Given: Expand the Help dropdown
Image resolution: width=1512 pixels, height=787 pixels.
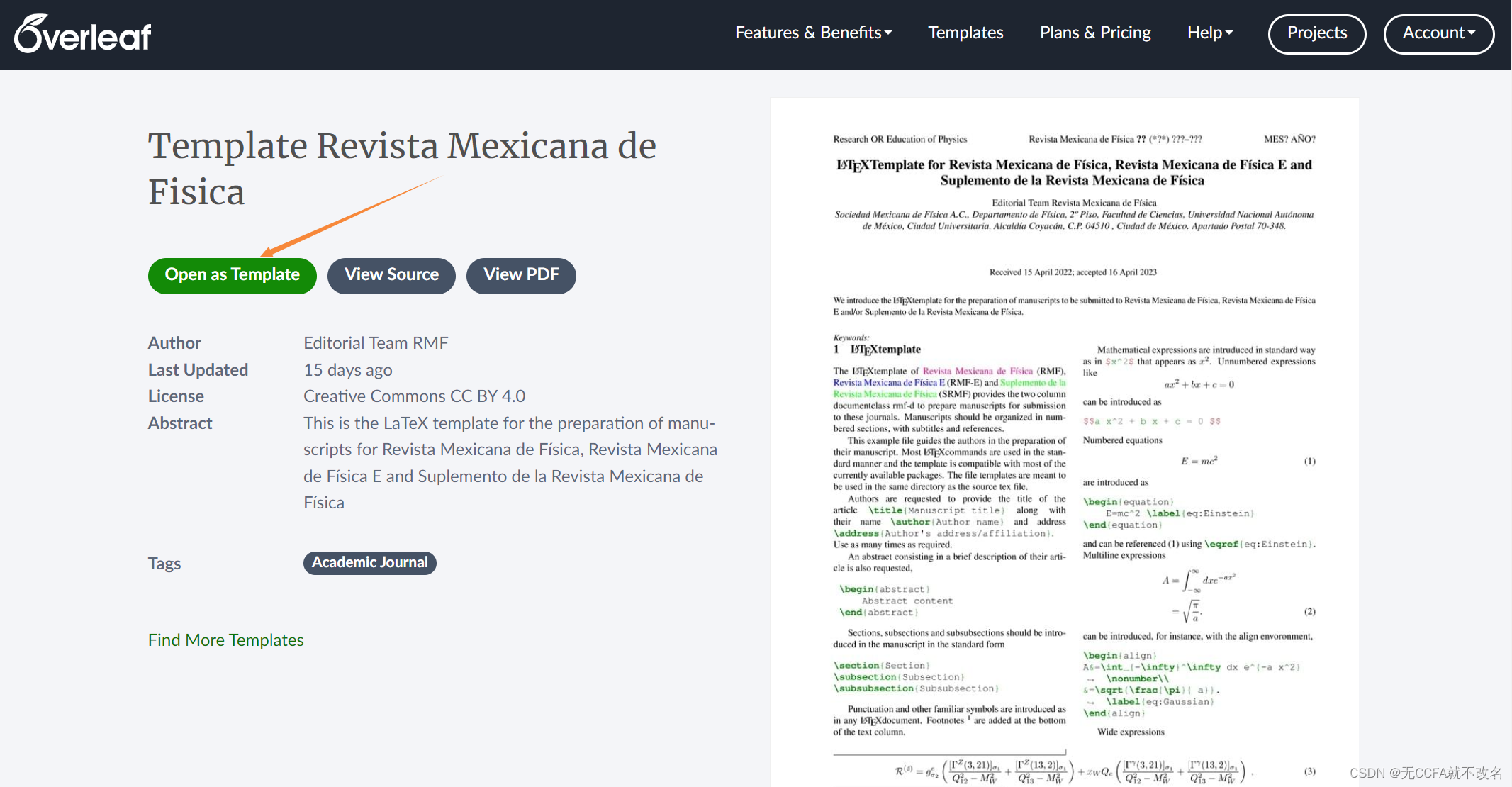Looking at the screenshot, I should point(1209,33).
